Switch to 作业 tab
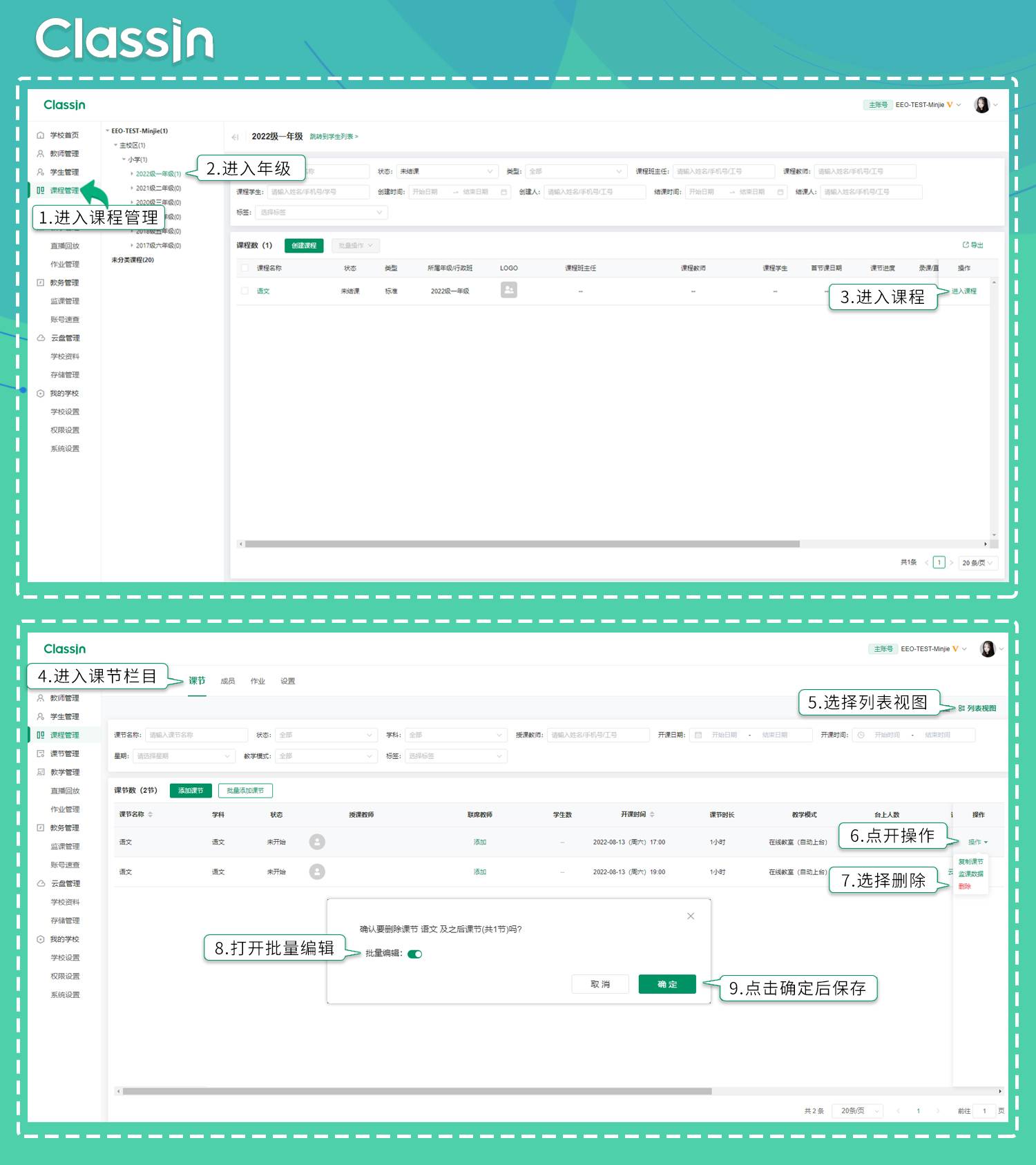This screenshot has width=1036, height=1165. 258,681
